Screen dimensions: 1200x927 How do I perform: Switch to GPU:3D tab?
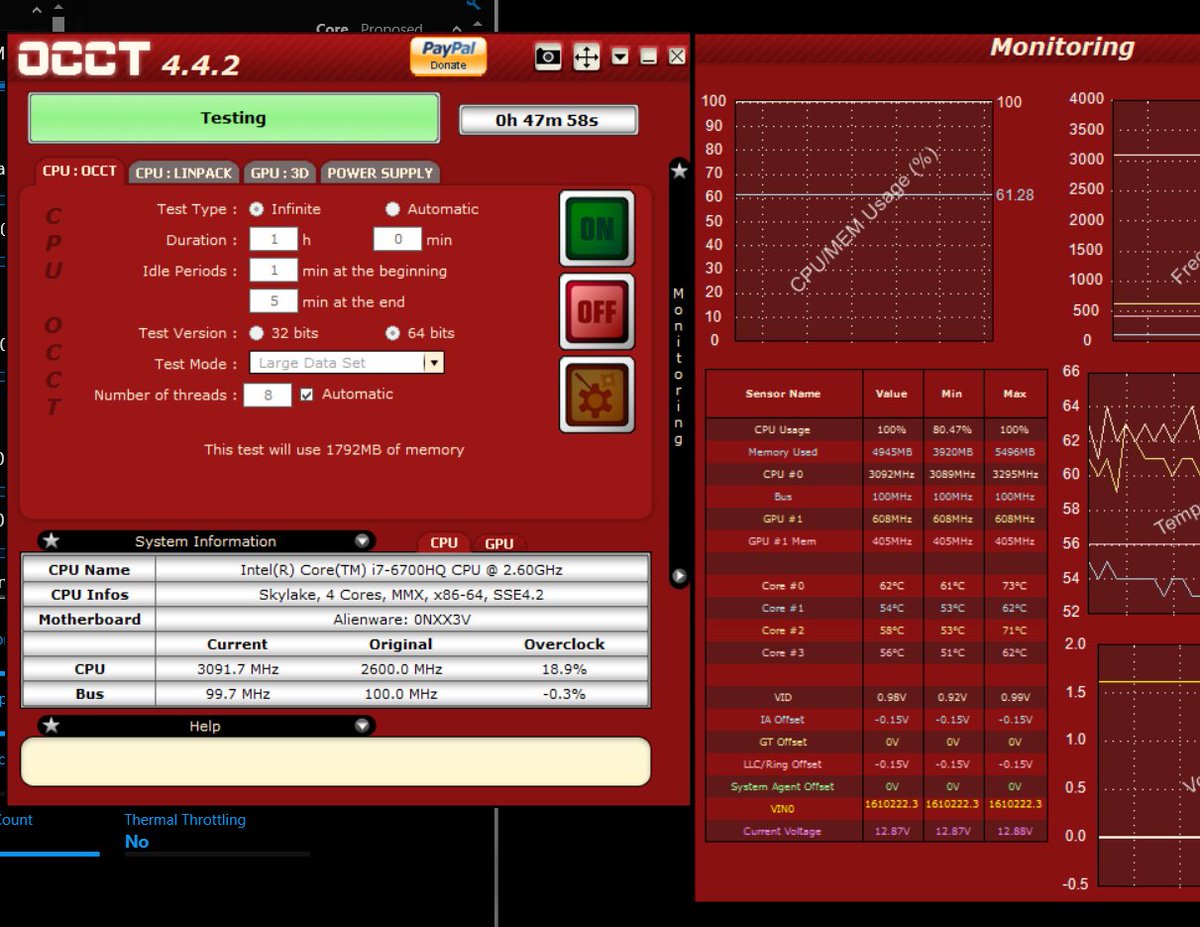(280, 172)
